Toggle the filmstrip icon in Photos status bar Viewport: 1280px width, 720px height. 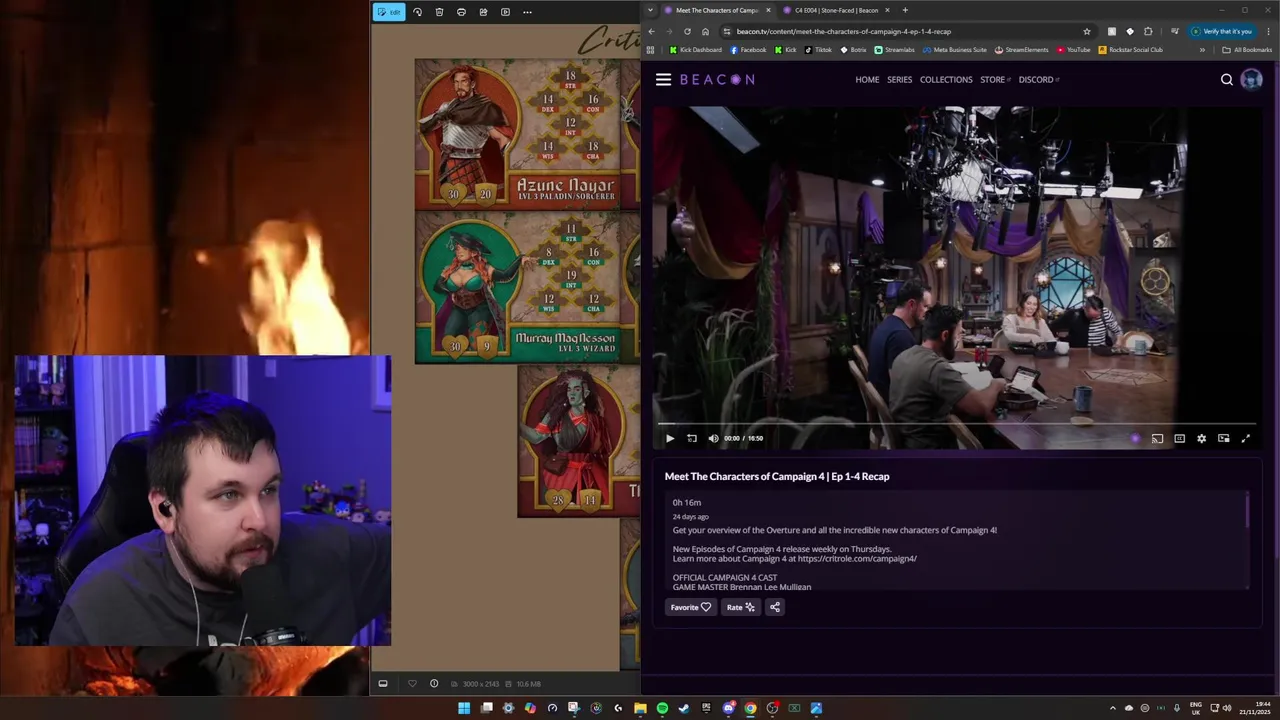[x=383, y=684]
